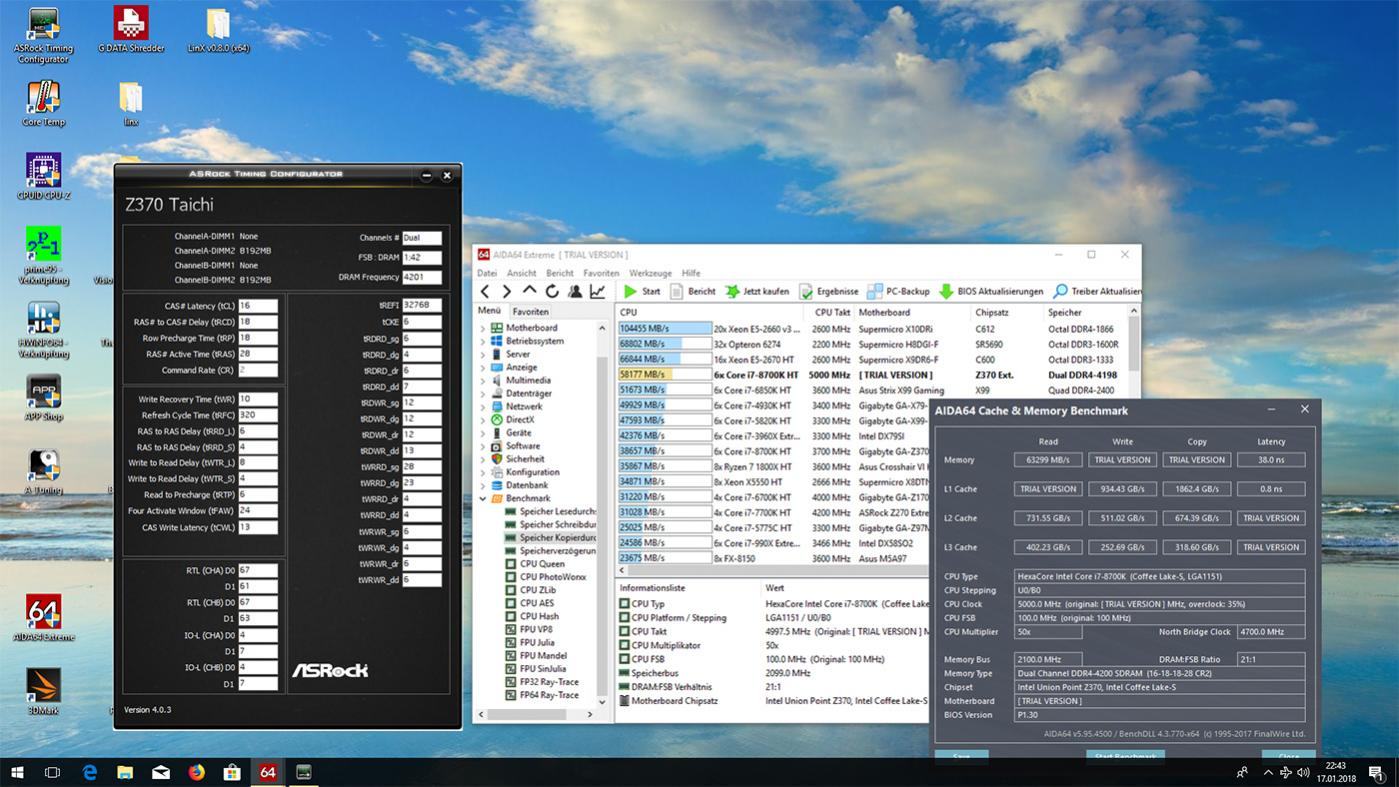Screen dimensions: 1399x787
Task: Click the AIDA64 tree panel vertical scrollbar
Action: coord(602,514)
